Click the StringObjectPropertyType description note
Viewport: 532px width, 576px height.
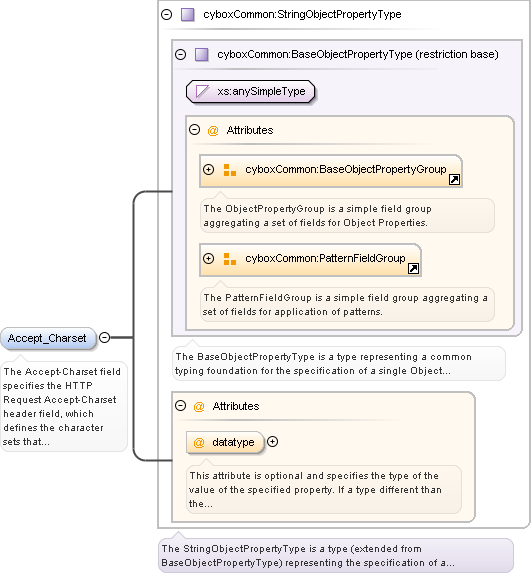(335, 555)
